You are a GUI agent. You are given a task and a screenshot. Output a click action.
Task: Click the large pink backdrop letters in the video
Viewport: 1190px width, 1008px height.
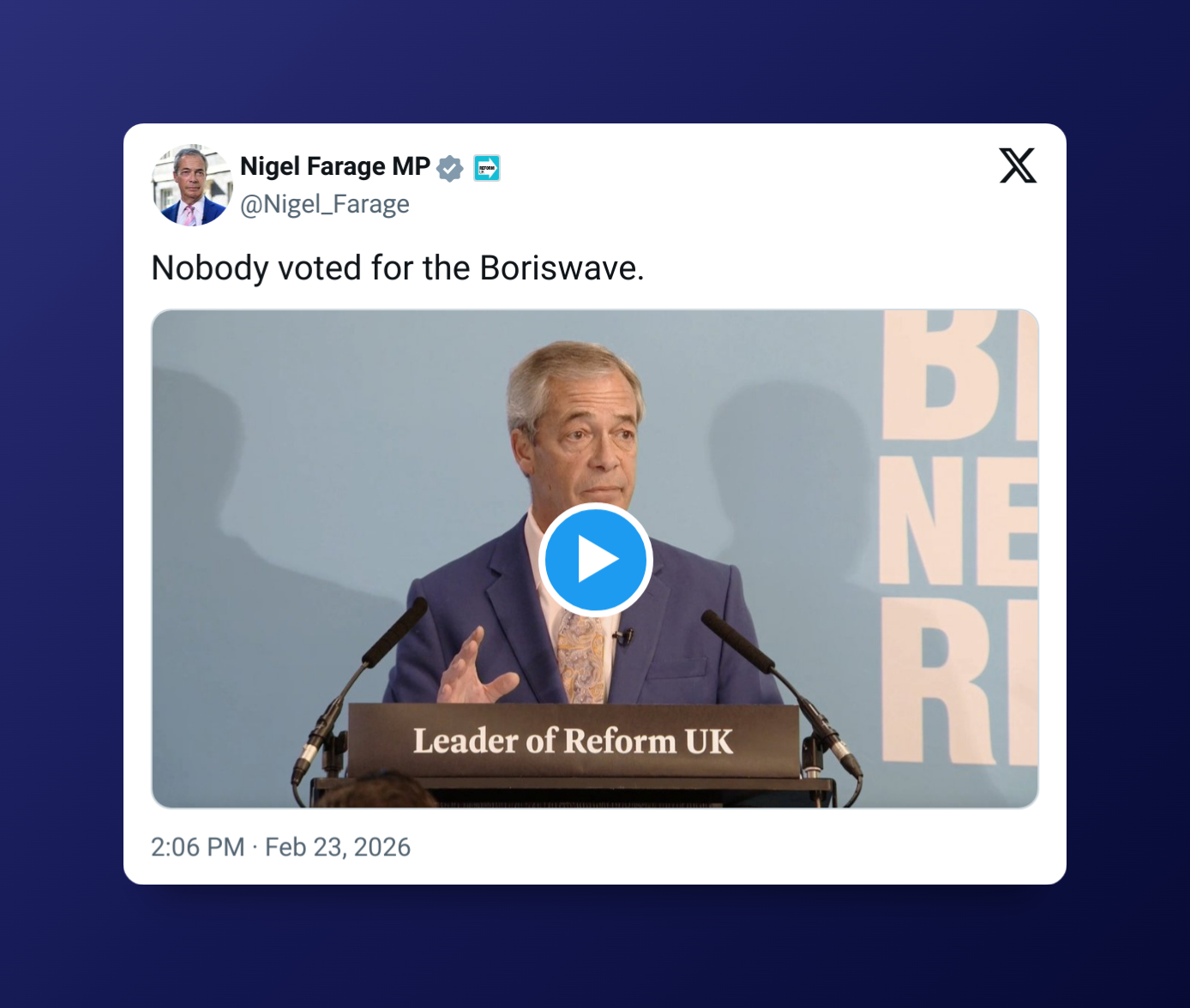click(960, 537)
